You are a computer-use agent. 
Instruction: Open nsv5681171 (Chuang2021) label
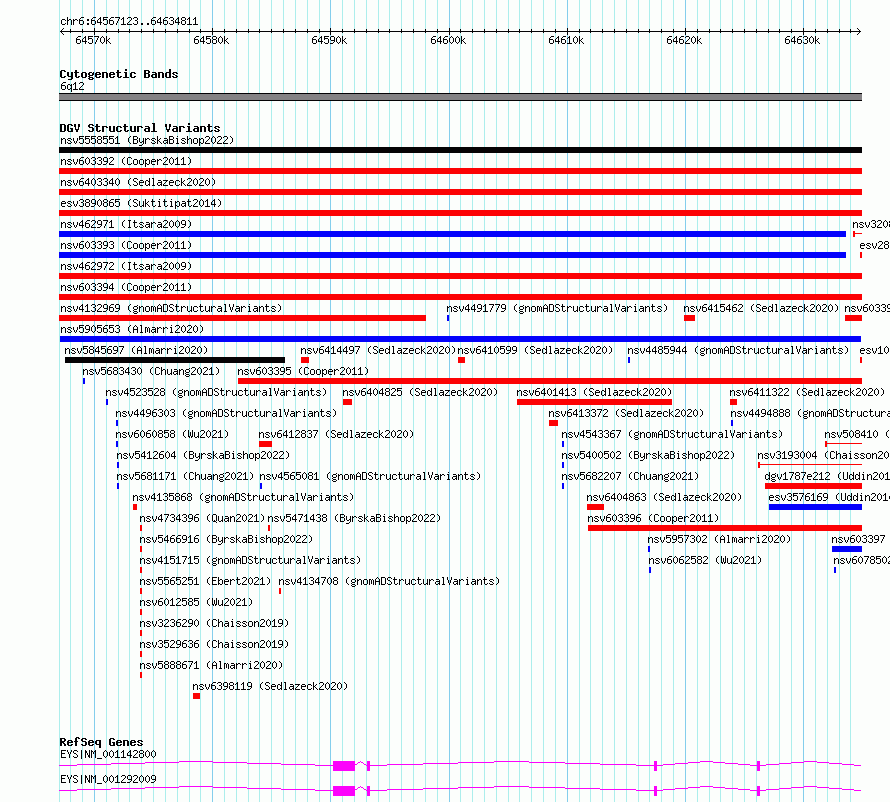click(185, 476)
